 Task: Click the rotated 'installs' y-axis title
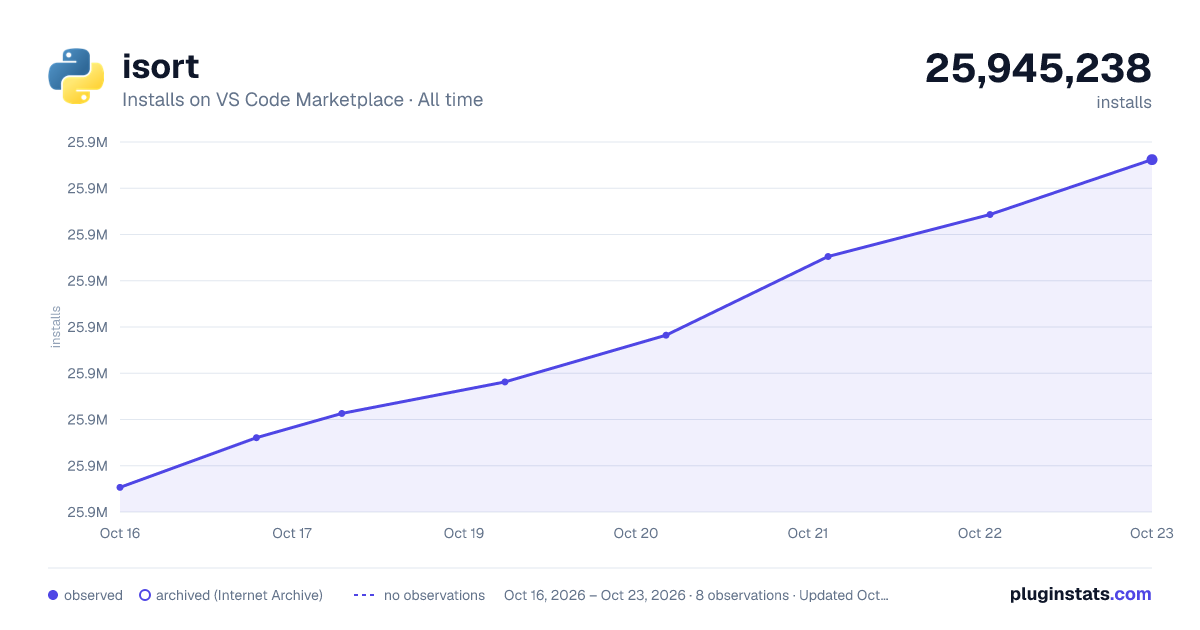(56, 327)
